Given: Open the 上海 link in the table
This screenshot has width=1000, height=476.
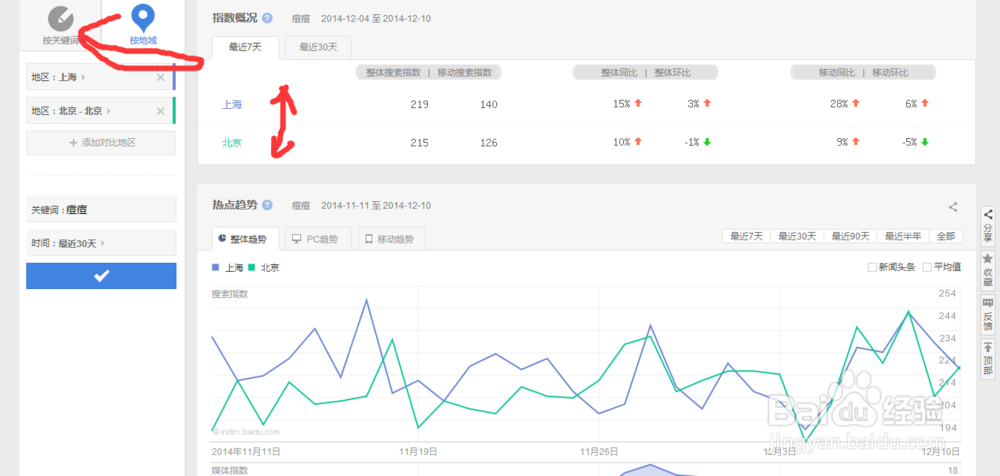Looking at the screenshot, I should pos(232,104).
